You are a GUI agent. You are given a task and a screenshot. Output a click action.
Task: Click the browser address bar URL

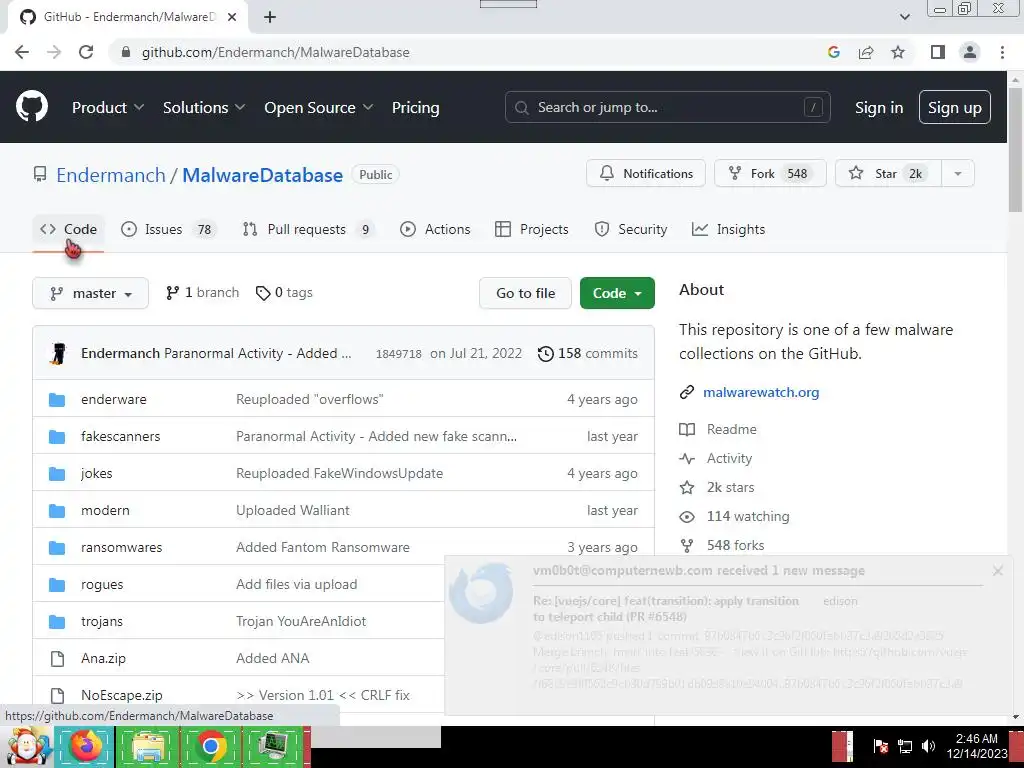(276, 52)
